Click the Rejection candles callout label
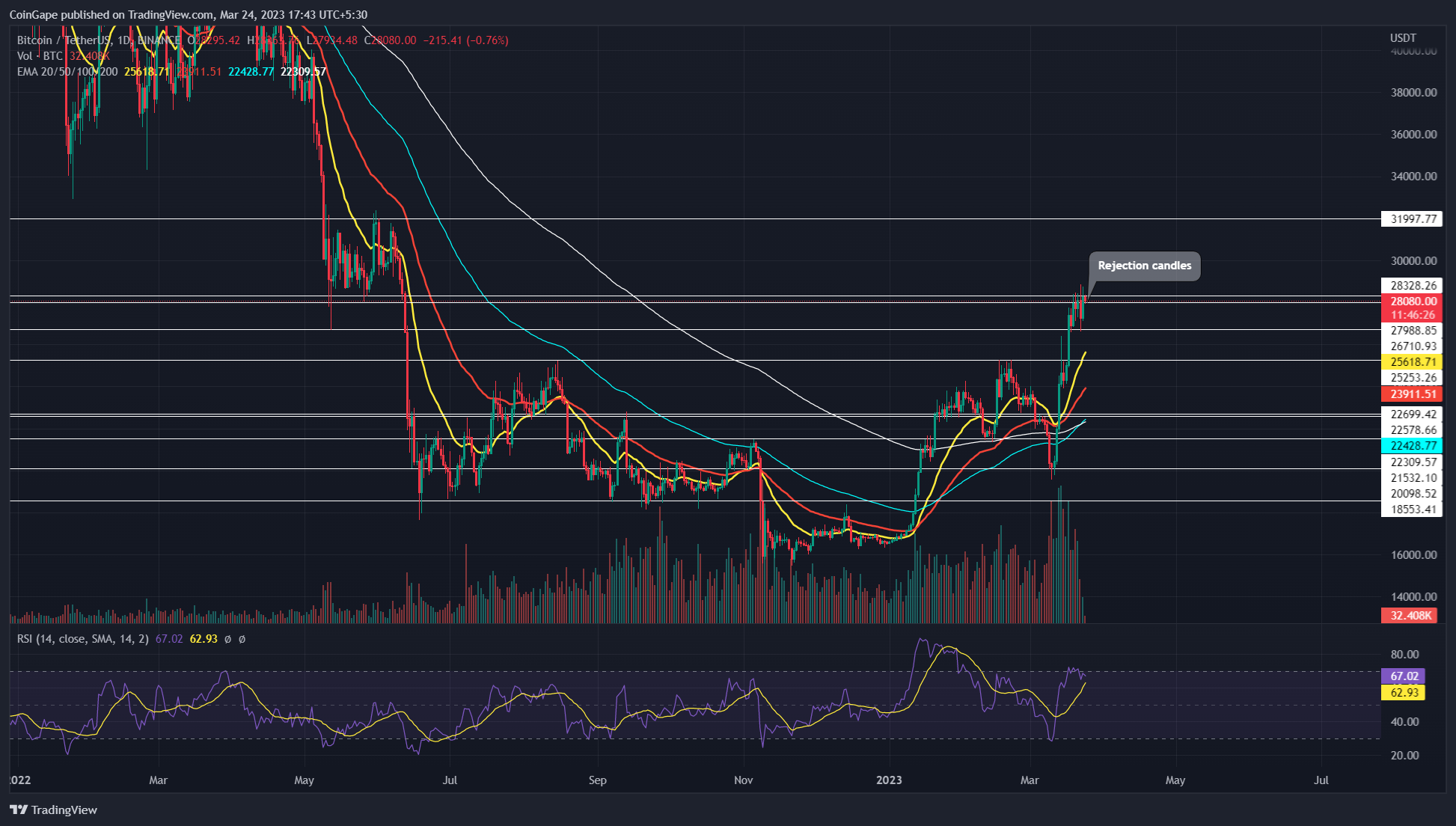 tap(1144, 266)
